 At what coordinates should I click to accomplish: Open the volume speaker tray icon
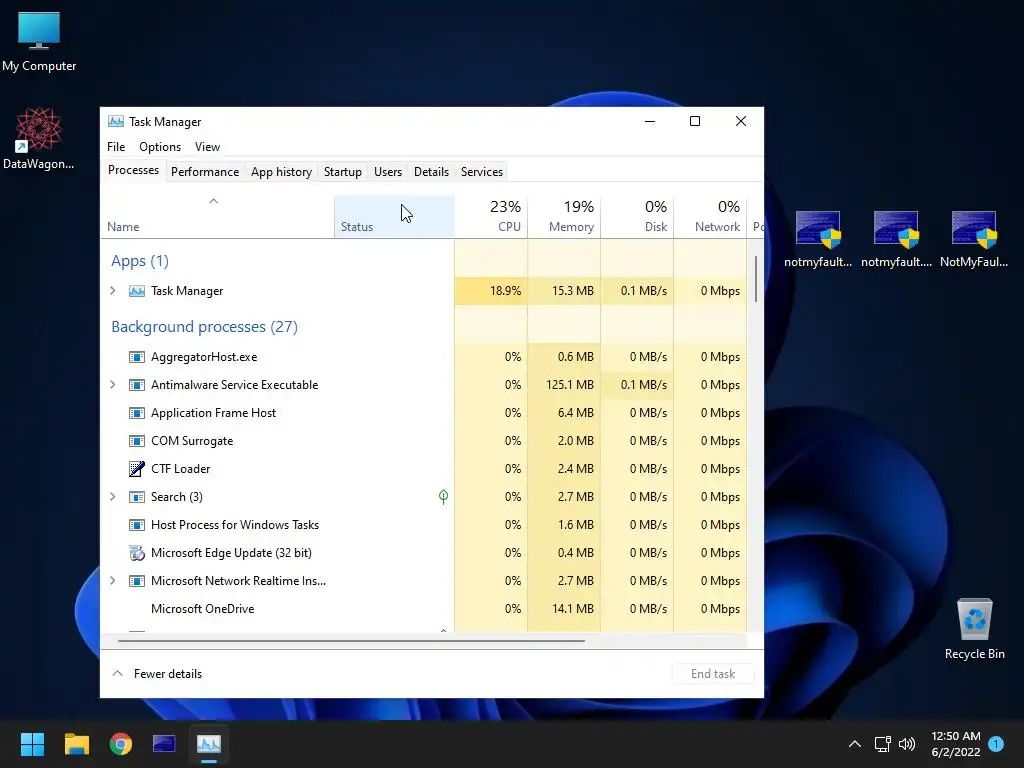pyautogui.click(x=907, y=744)
